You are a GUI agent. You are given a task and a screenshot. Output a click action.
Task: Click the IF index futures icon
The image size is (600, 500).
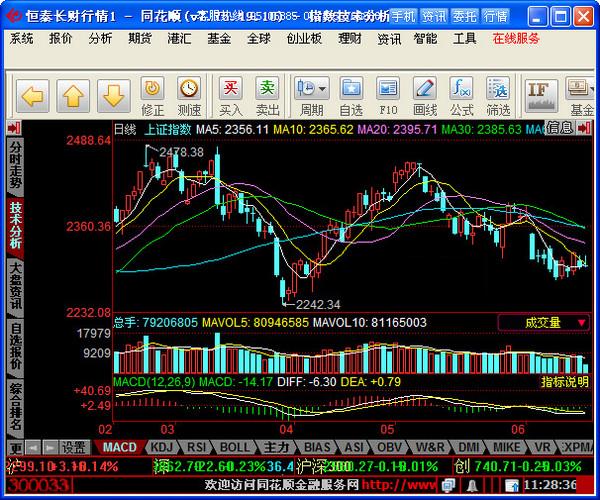click(x=541, y=96)
